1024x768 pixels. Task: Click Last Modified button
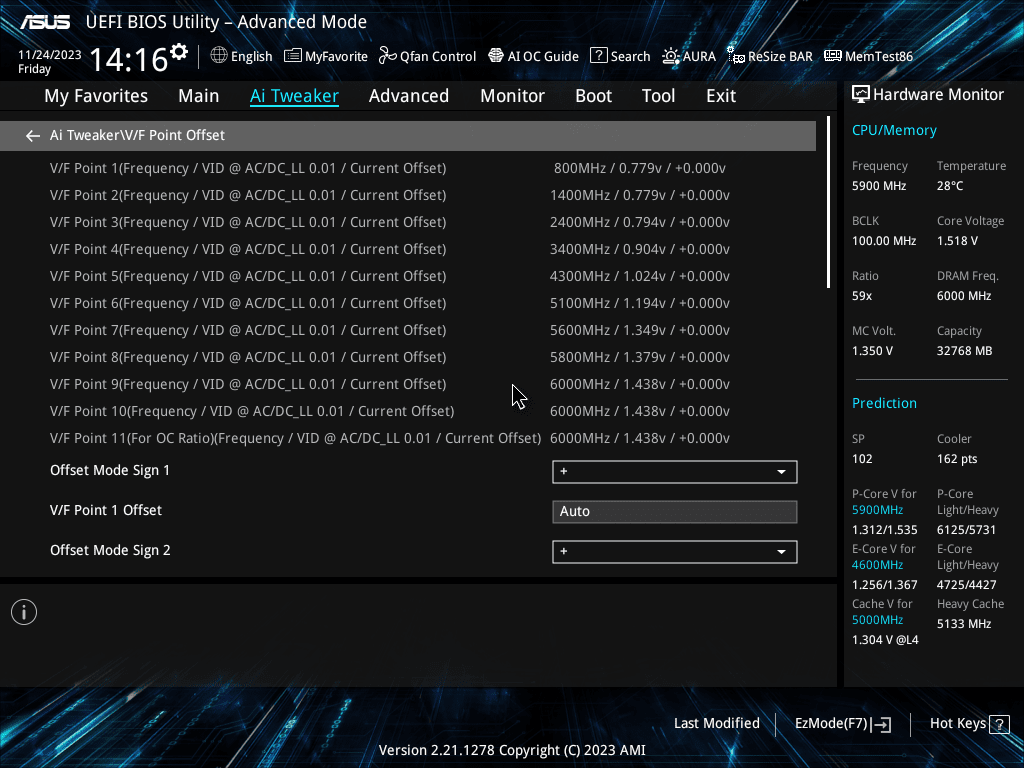point(717,724)
